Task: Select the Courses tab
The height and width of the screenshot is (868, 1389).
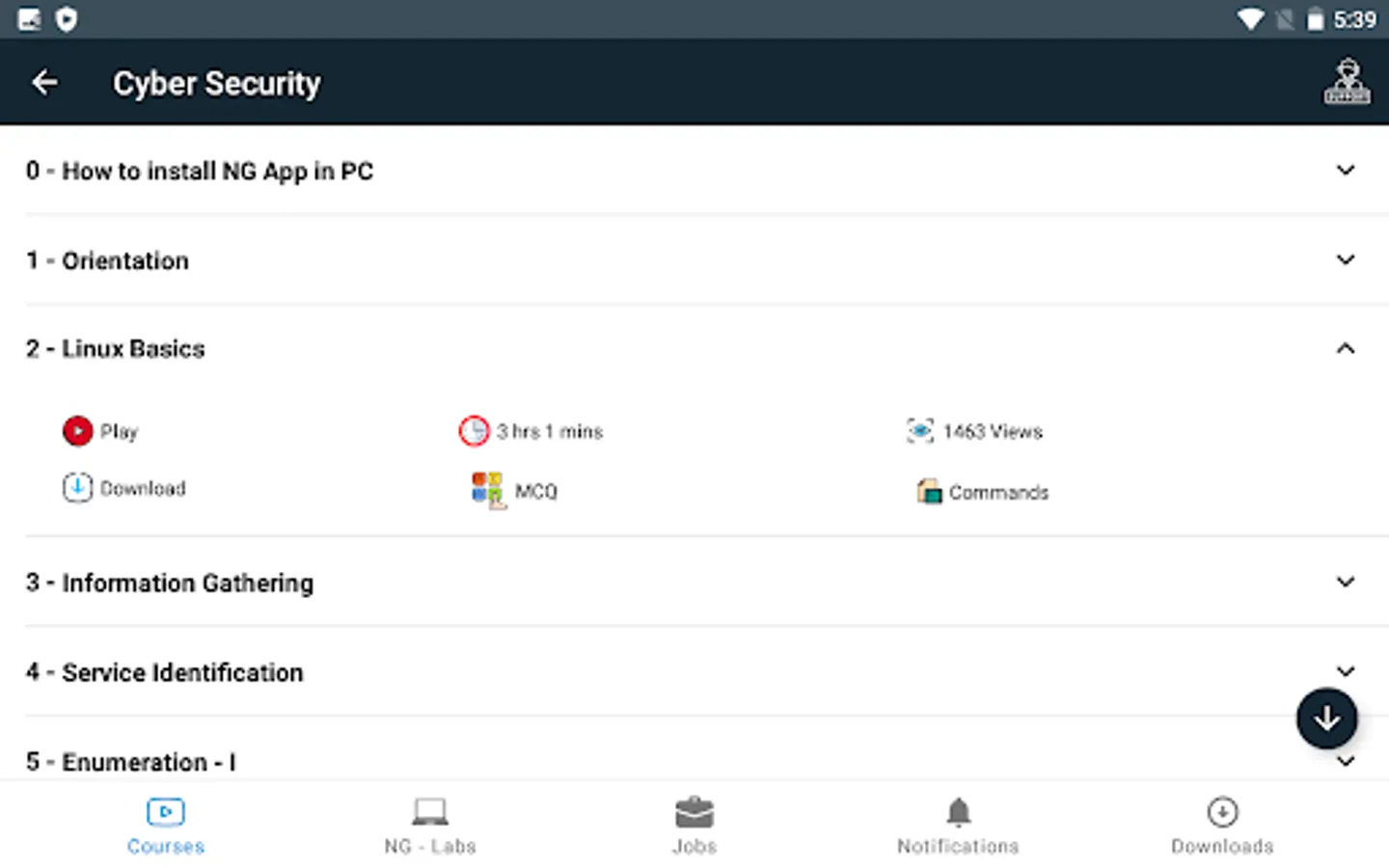Action: [166, 827]
